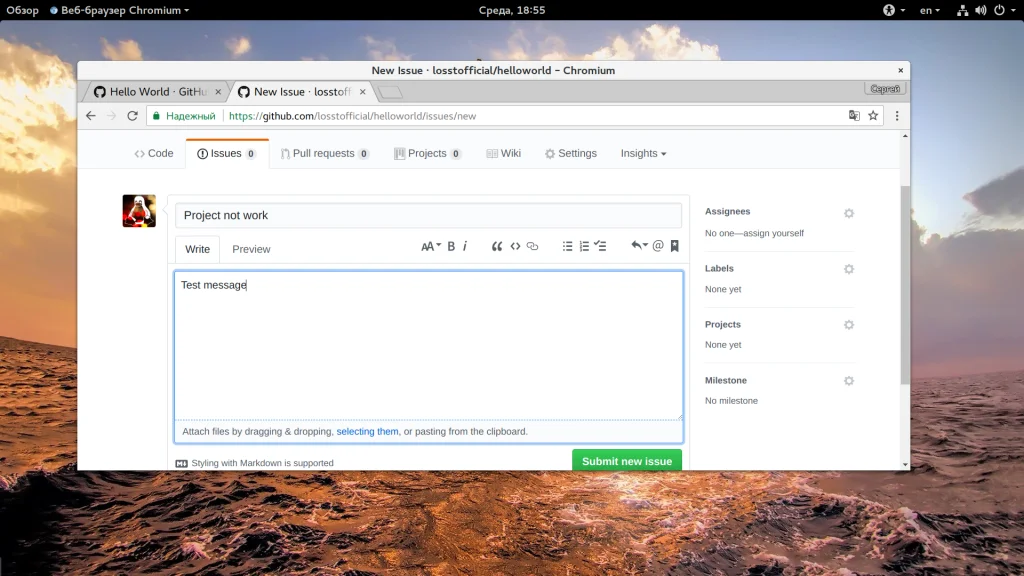Click the network icon in top bar
The image size is (1024, 576).
click(962, 10)
